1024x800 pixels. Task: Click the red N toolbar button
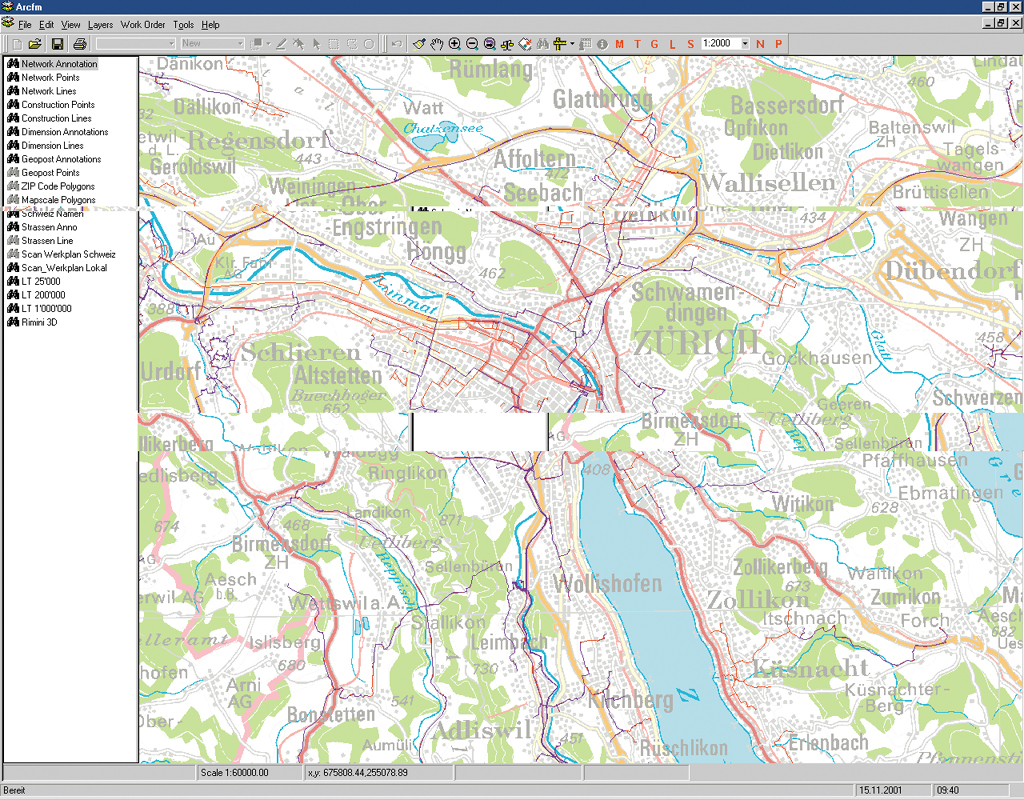(x=760, y=44)
